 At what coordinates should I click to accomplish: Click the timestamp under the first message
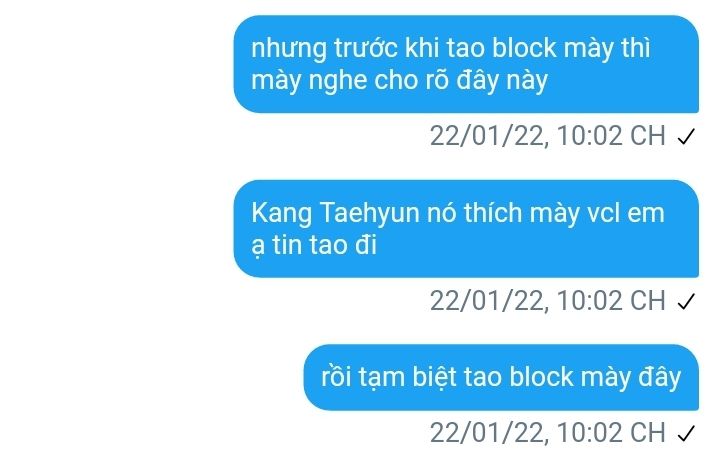pos(547,136)
